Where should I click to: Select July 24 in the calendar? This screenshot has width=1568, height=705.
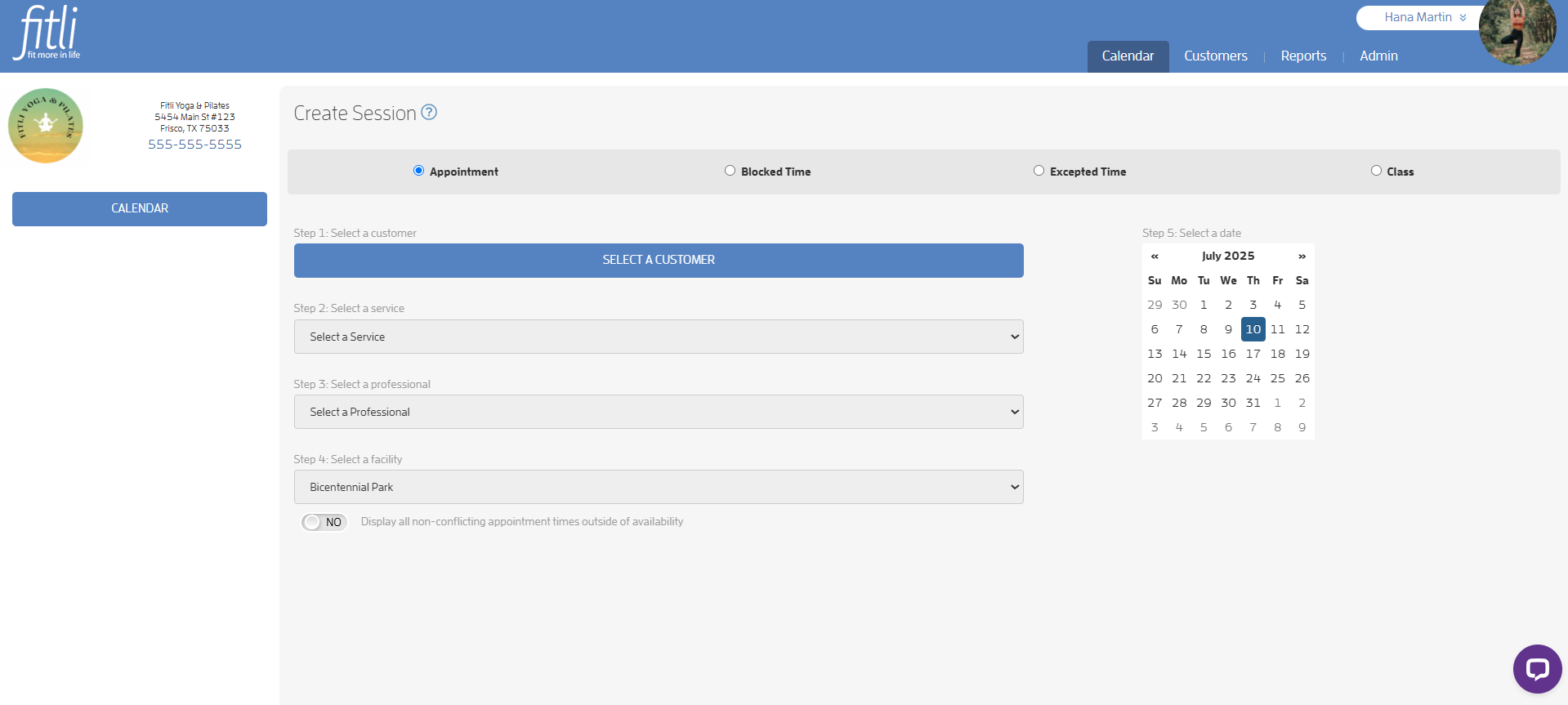pos(1253,378)
